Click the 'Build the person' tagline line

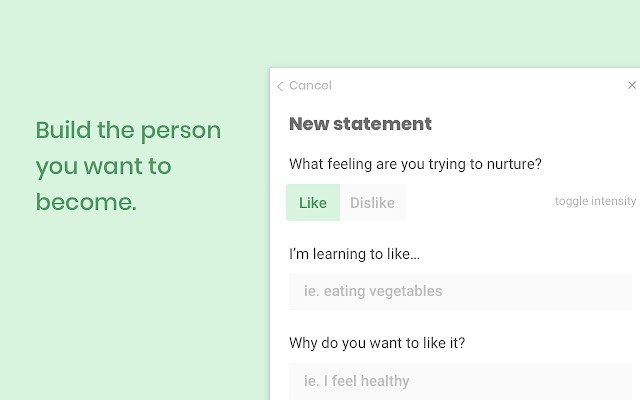pyautogui.click(x=128, y=130)
